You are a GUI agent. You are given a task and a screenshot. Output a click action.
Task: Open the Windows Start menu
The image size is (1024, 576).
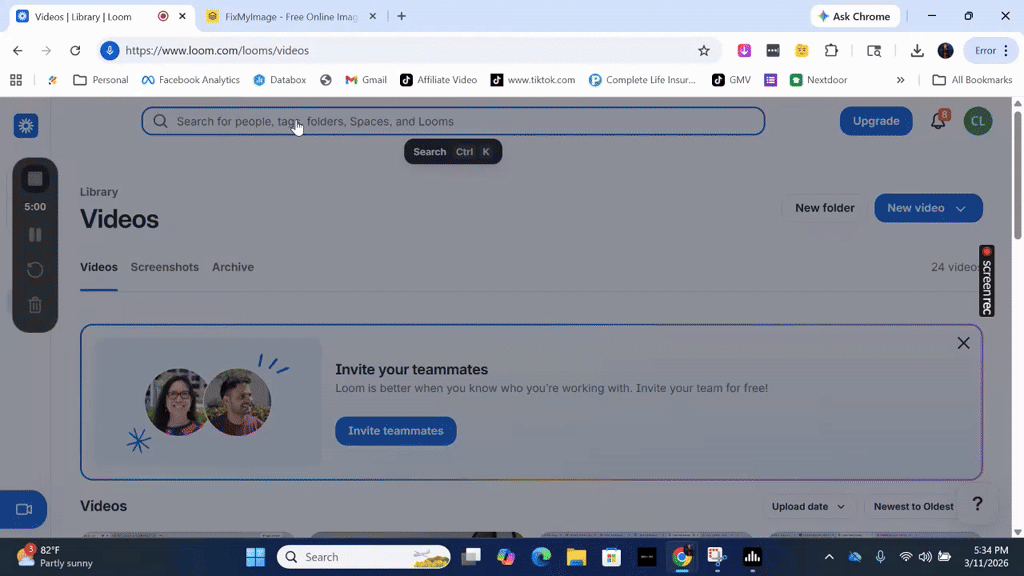click(x=255, y=557)
